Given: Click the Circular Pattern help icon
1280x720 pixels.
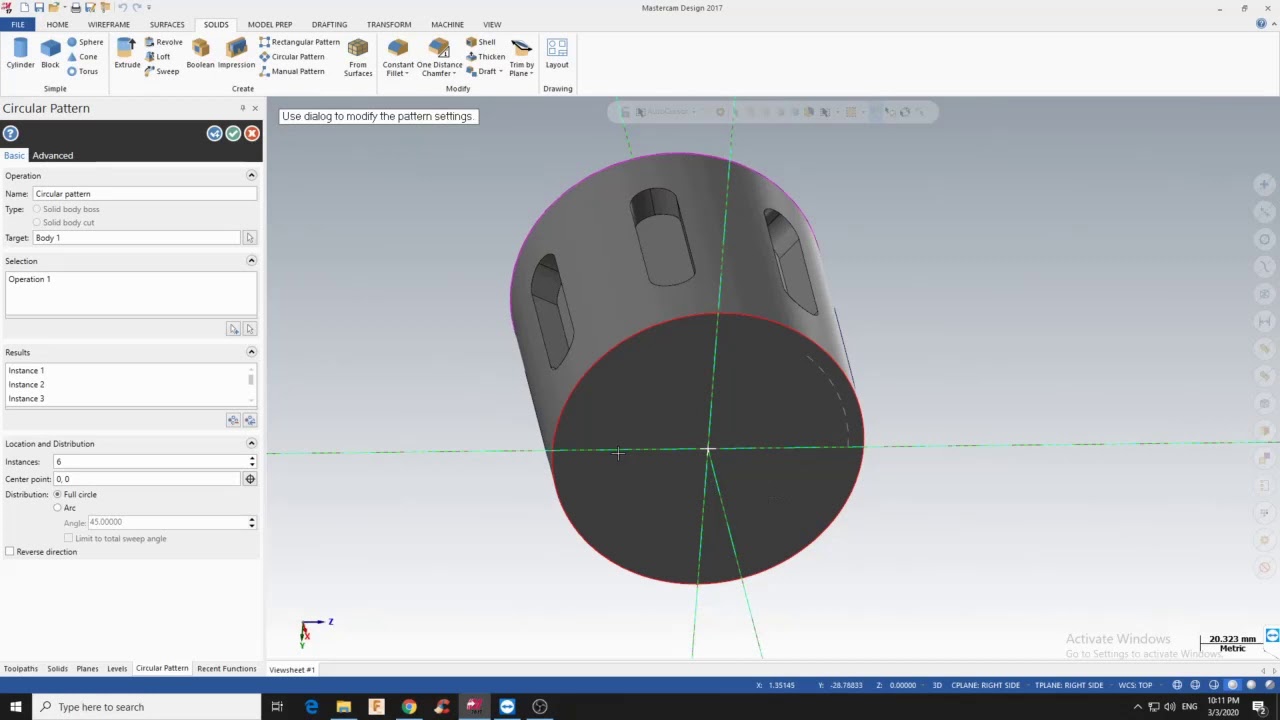Looking at the screenshot, I should tap(10, 133).
